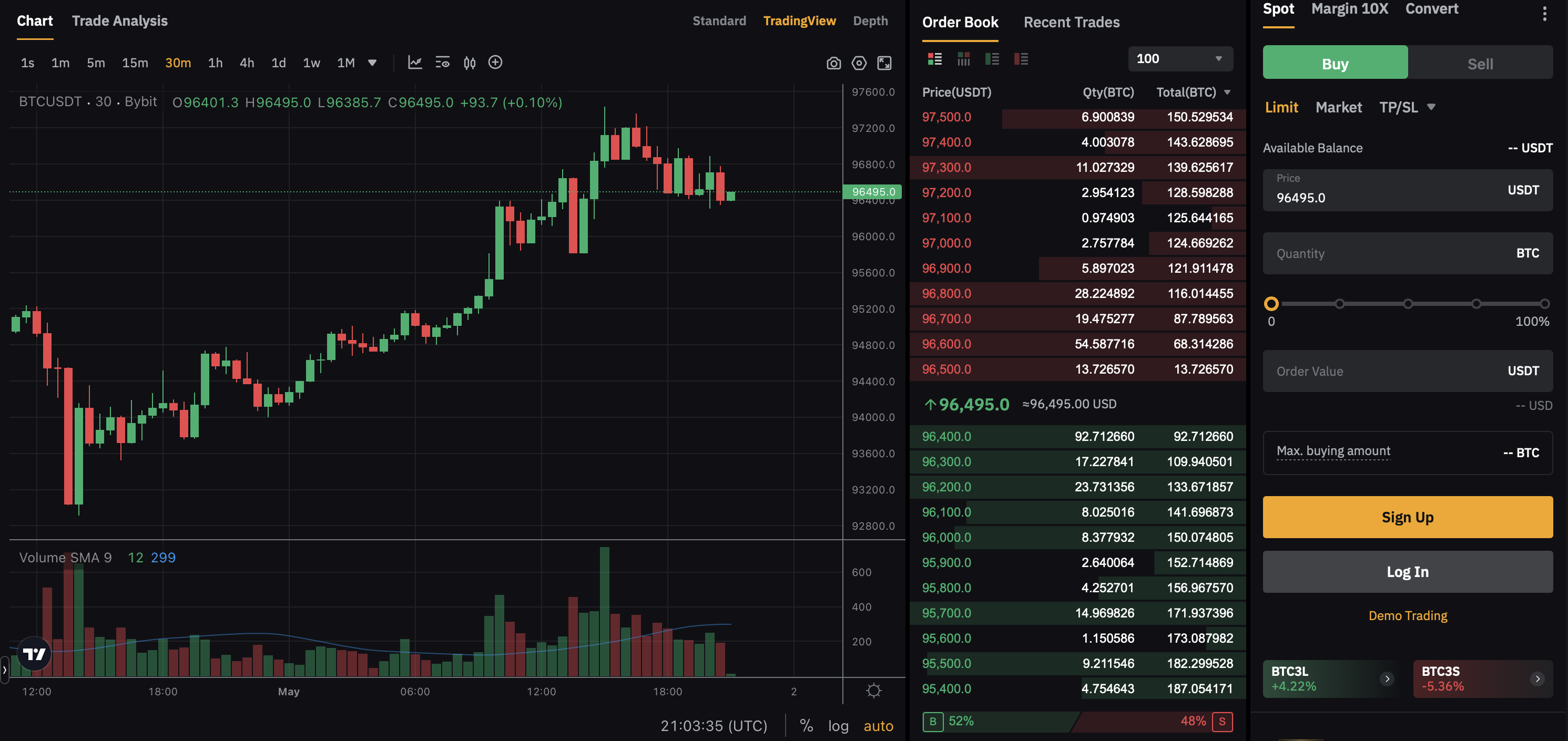Screen dimensions: 1568x741
Task: Click bid price 96,400.0 in order book
Action: coord(946,437)
